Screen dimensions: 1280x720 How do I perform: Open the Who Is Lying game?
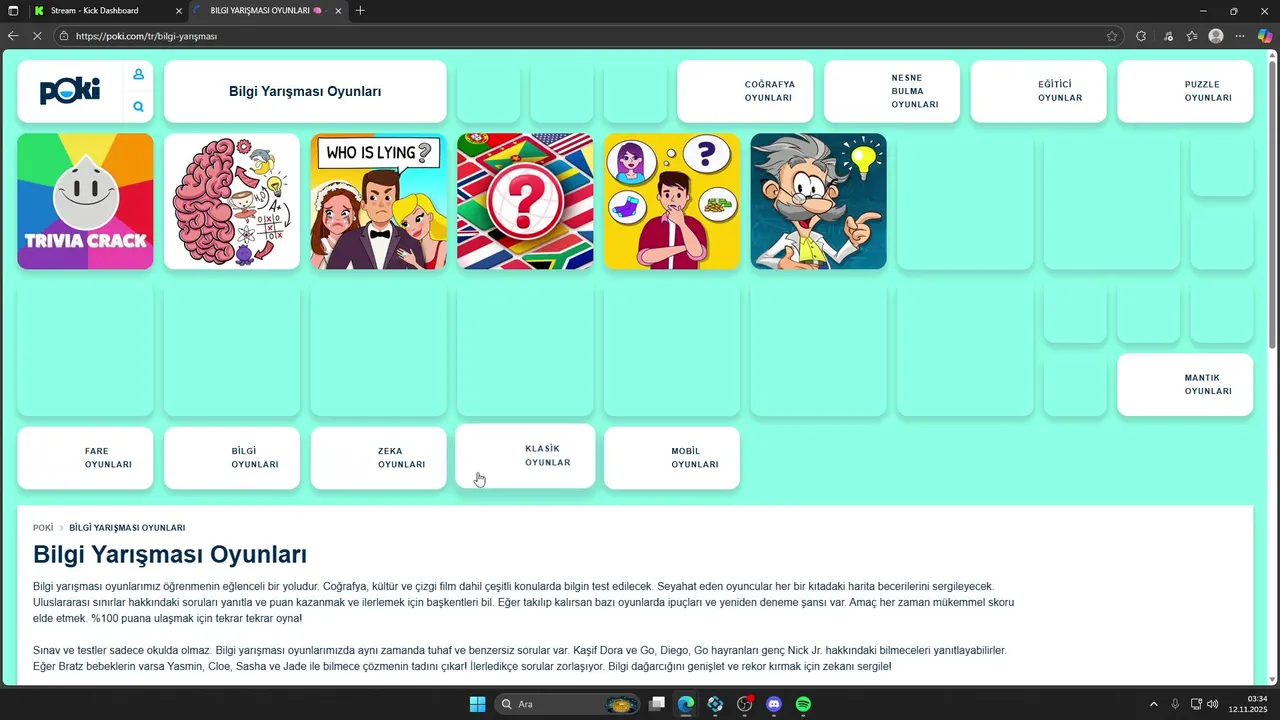pos(379,201)
